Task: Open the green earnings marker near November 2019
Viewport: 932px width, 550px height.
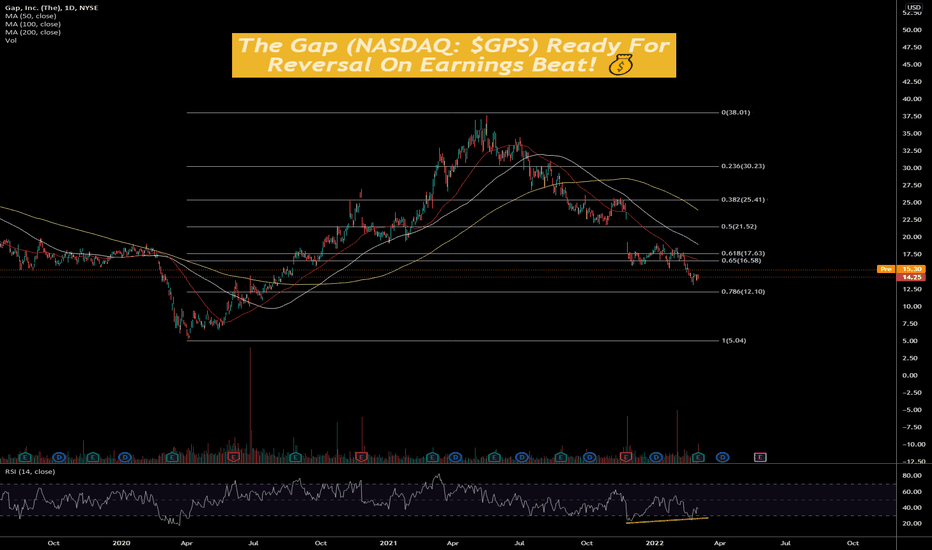Action: coord(92,457)
